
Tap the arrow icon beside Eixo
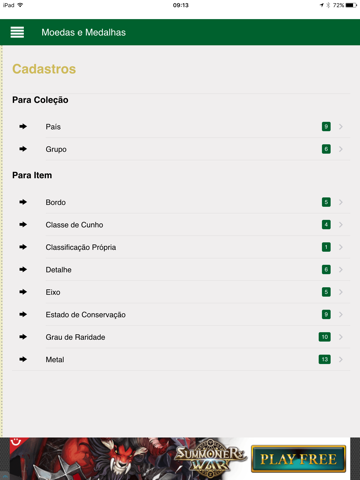tap(23, 292)
